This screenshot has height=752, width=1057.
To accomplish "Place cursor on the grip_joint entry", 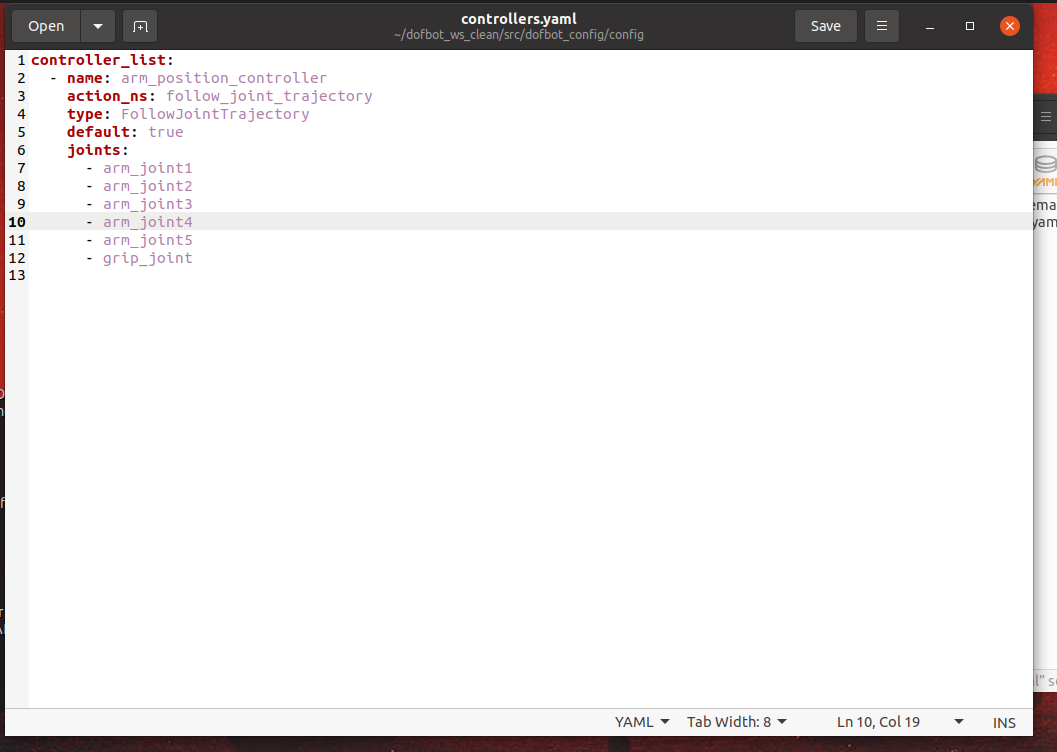I will 147,258.
